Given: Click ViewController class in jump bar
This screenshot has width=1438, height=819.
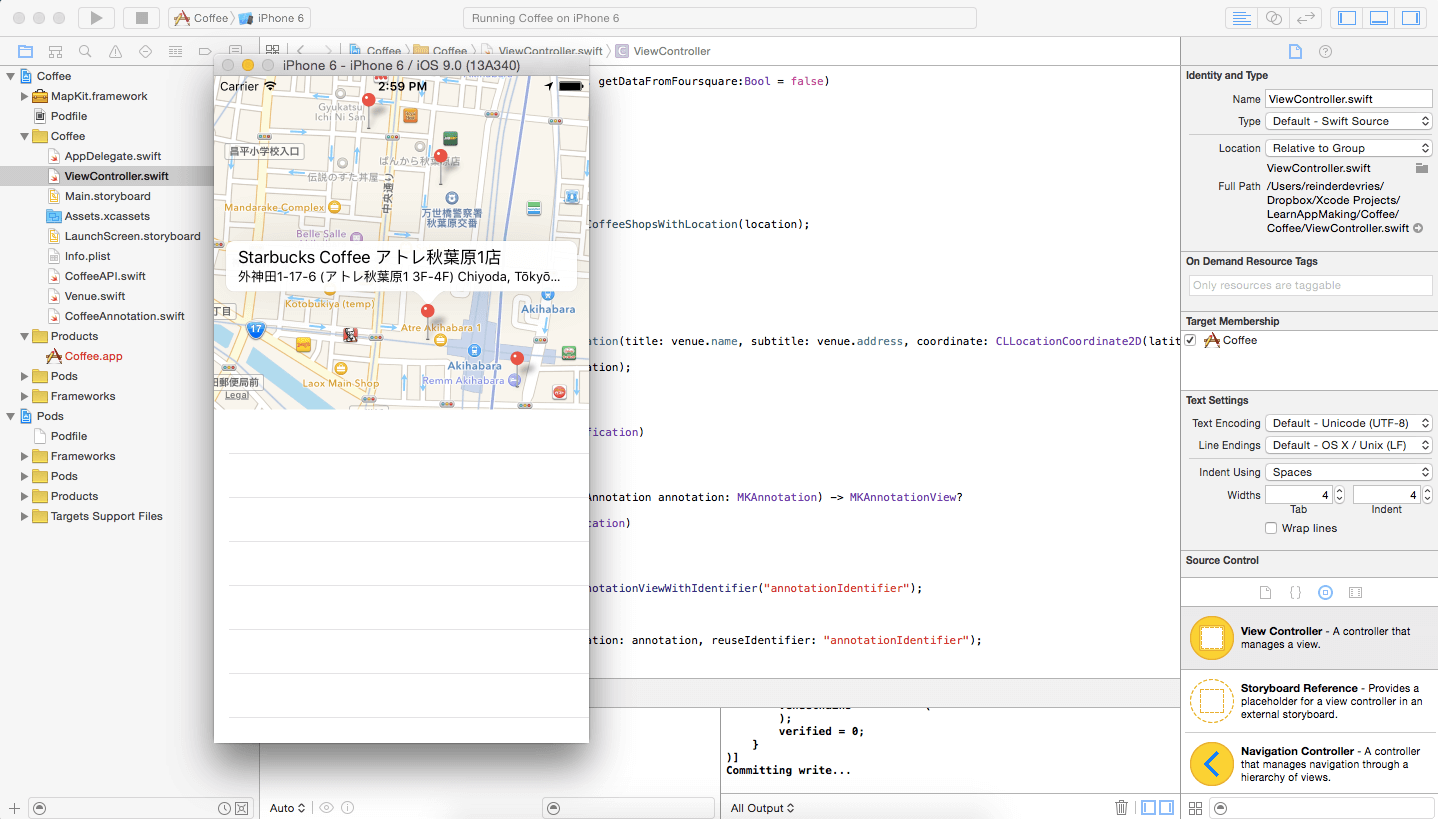Looking at the screenshot, I should click(663, 51).
